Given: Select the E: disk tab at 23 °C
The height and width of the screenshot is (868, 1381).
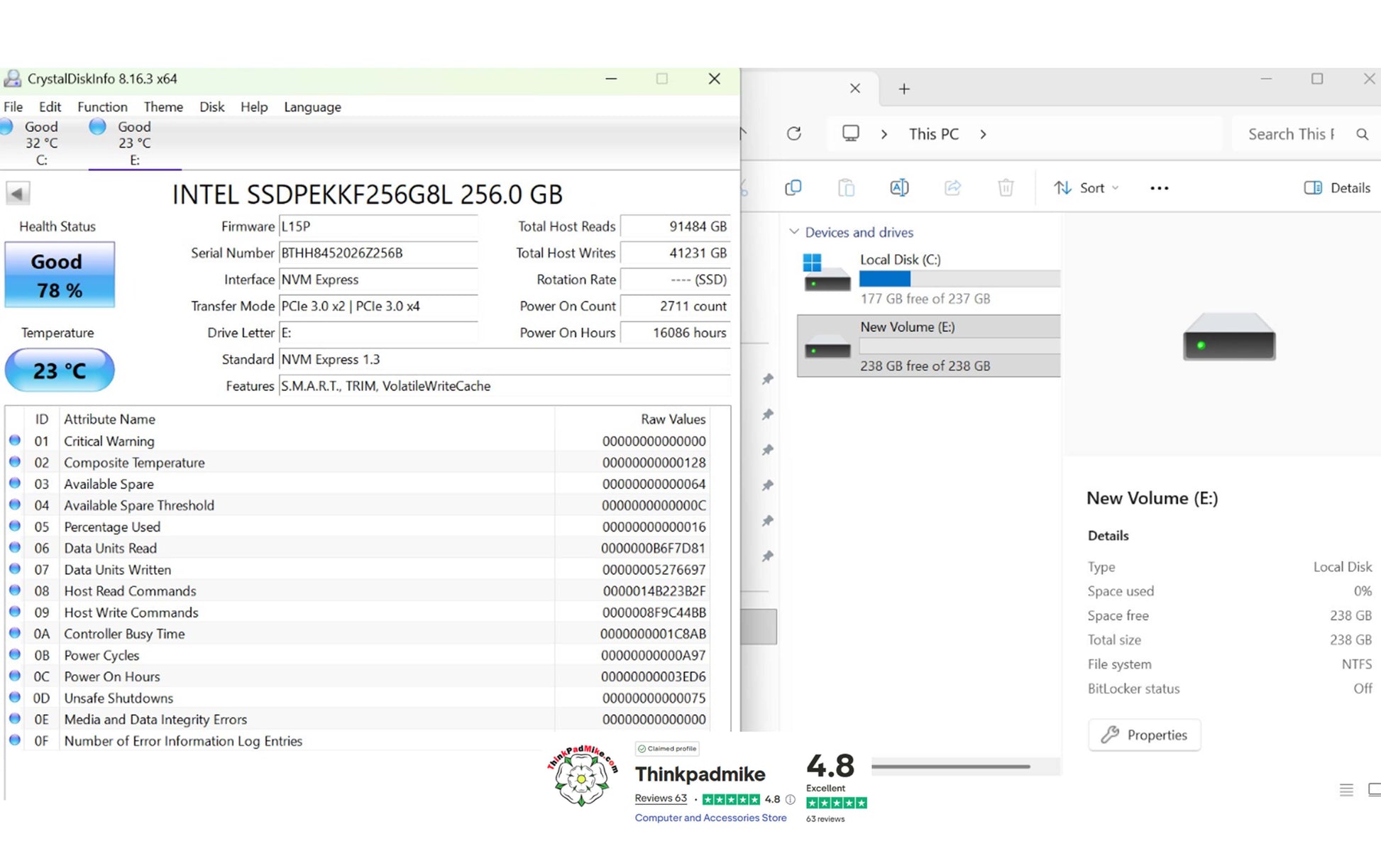Looking at the screenshot, I should coord(133,143).
